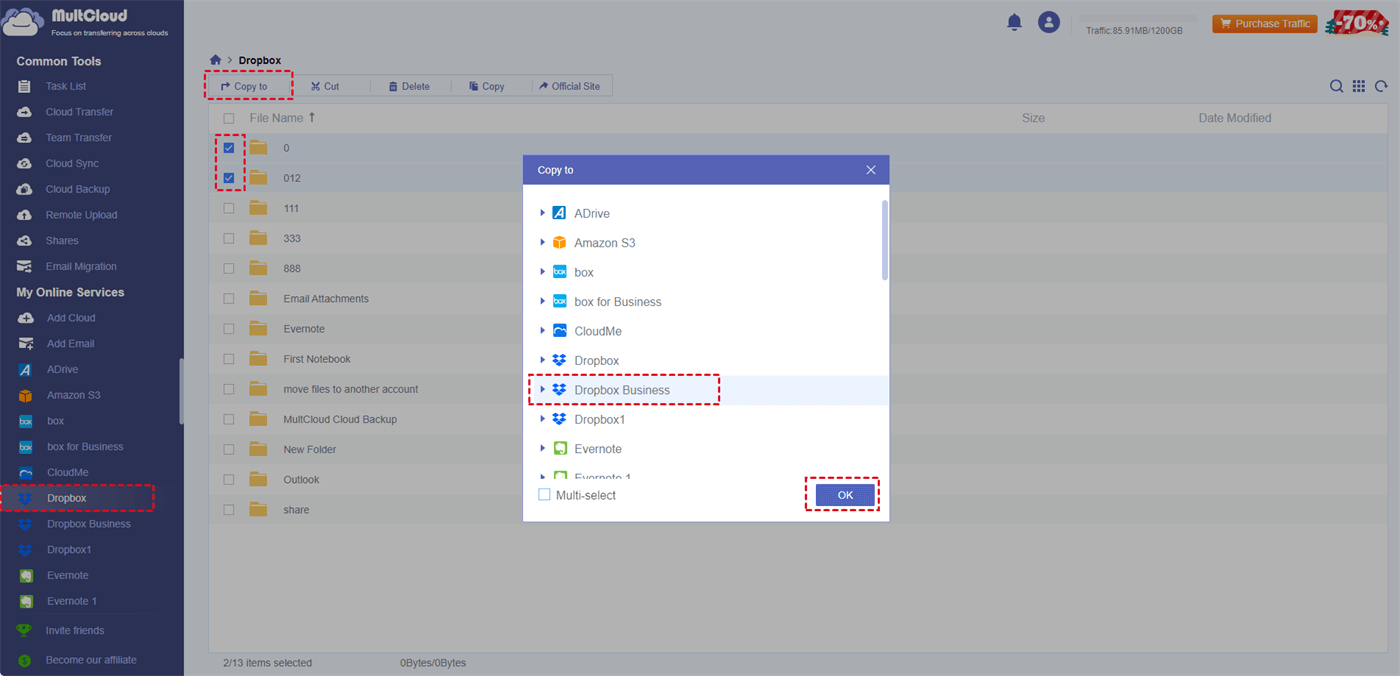The width and height of the screenshot is (1400, 676).
Task: Sort by Date Modified column header
Action: click(x=1235, y=118)
